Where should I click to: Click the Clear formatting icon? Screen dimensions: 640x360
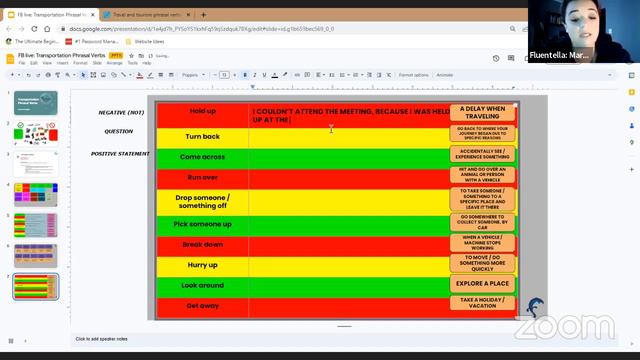pos(389,75)
